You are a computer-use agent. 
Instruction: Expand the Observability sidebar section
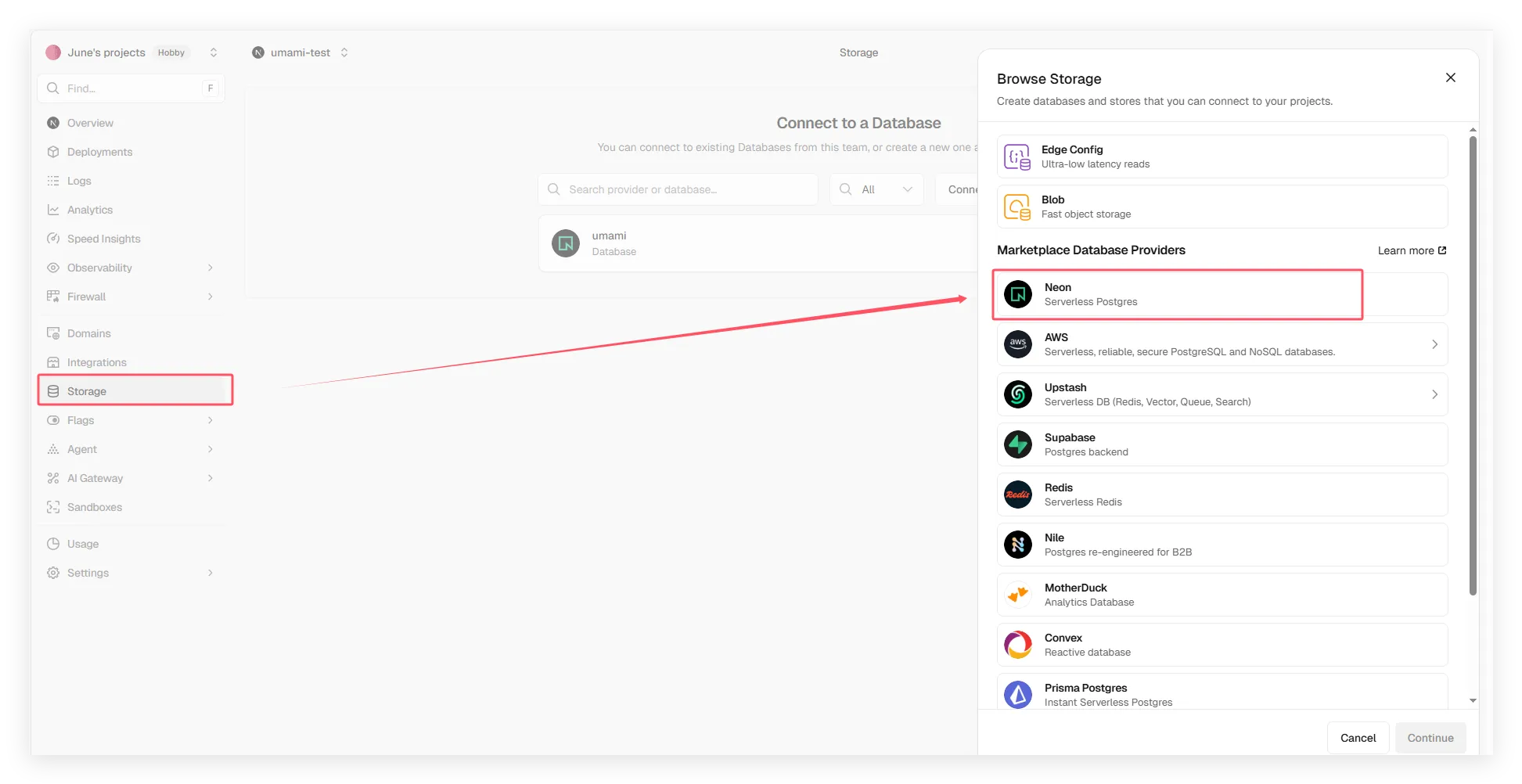[210, 268]
